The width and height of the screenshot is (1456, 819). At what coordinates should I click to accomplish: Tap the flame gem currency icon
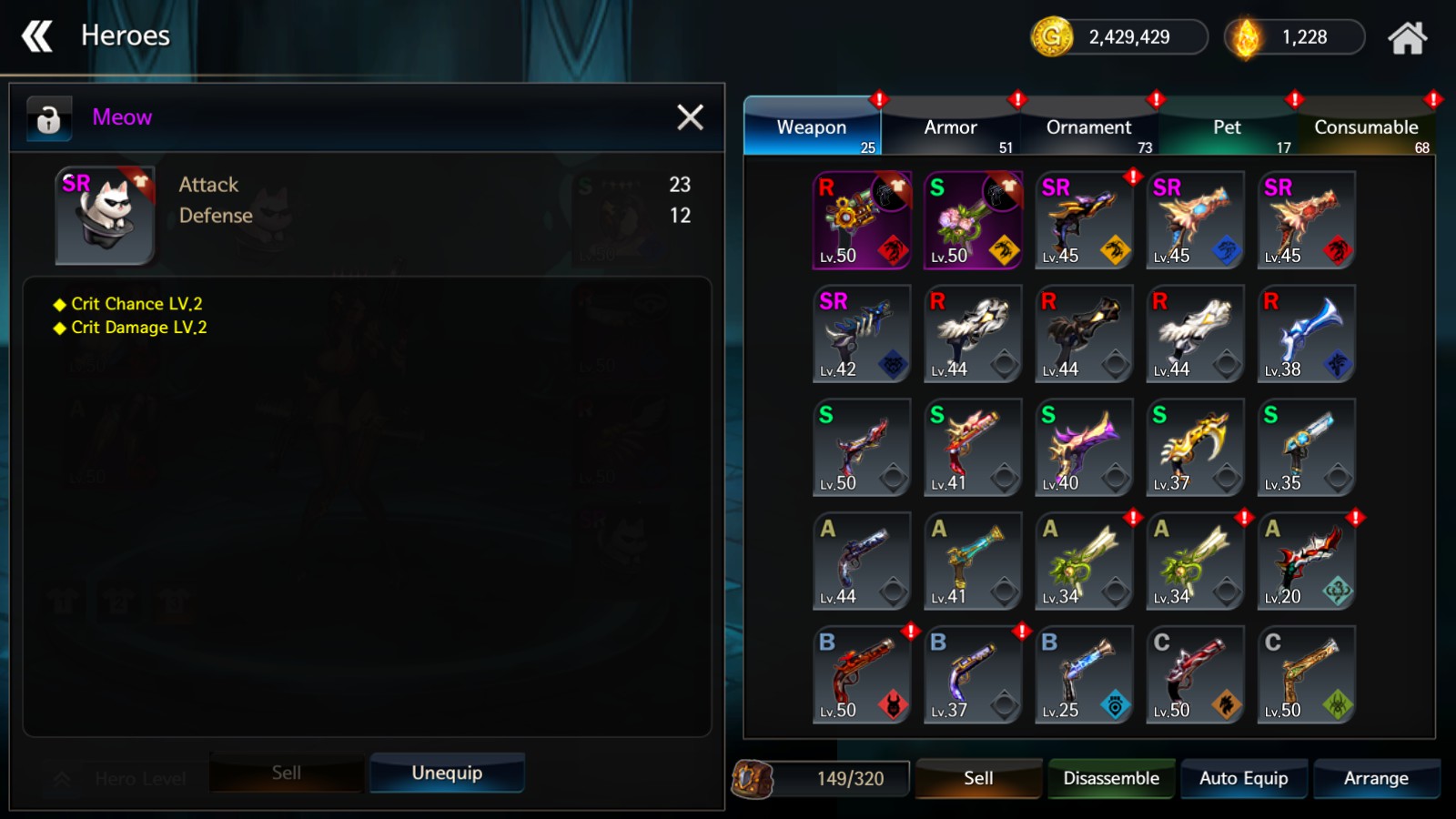click(x=1246, y=38)
